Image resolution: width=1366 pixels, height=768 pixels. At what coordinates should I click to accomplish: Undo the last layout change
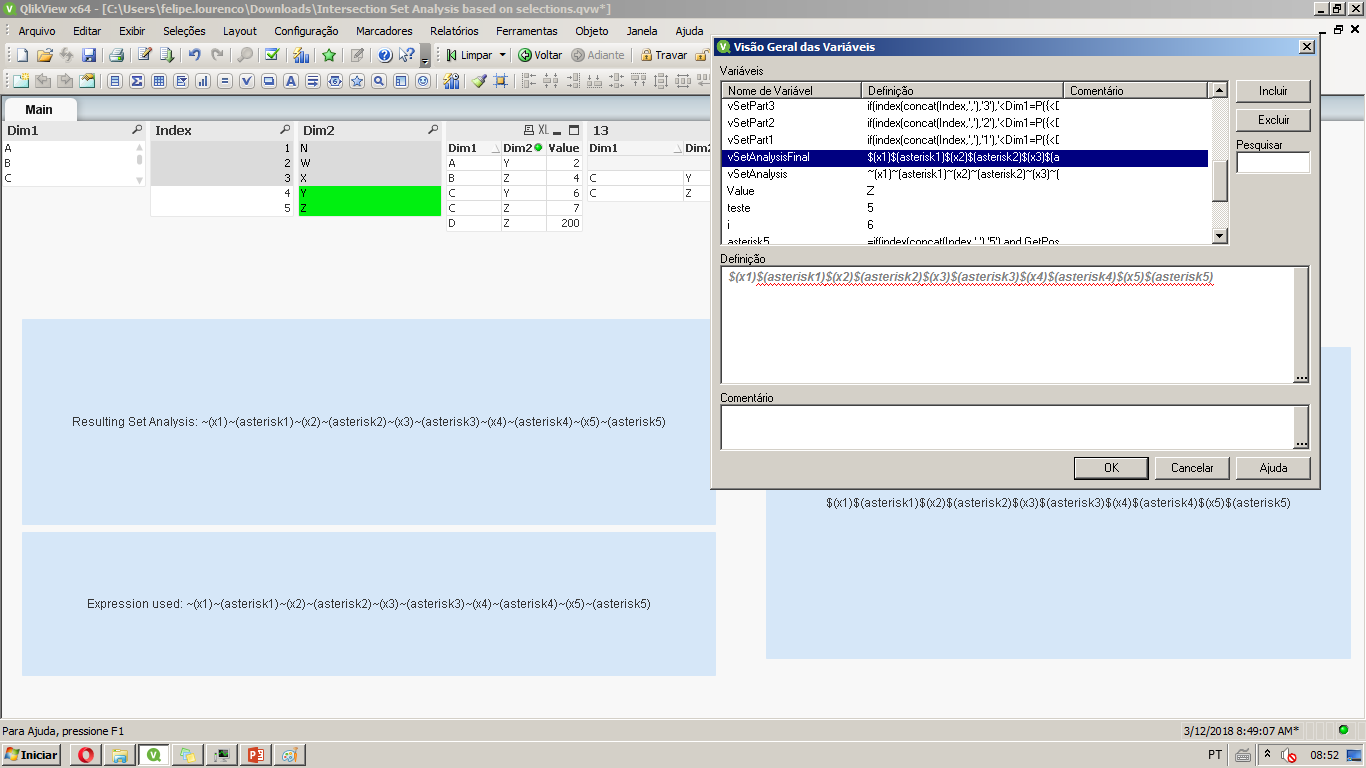[x=194, y=55]
